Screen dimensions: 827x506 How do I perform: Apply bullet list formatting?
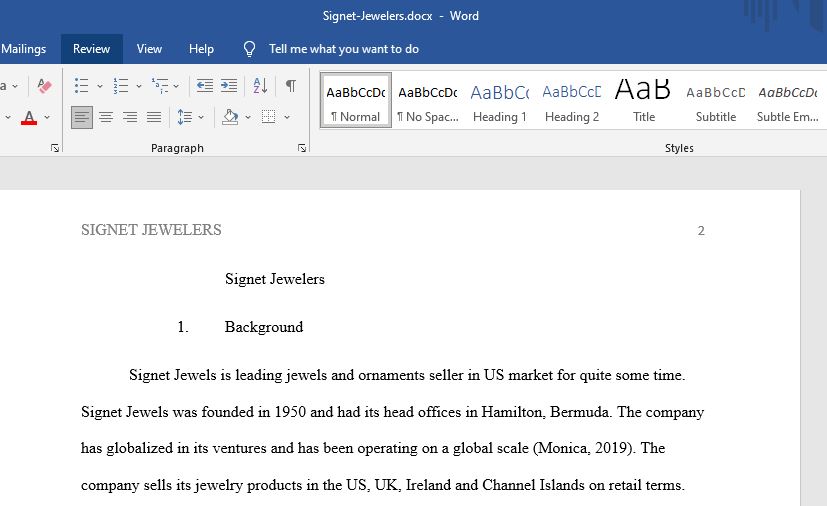coord(81,85)
